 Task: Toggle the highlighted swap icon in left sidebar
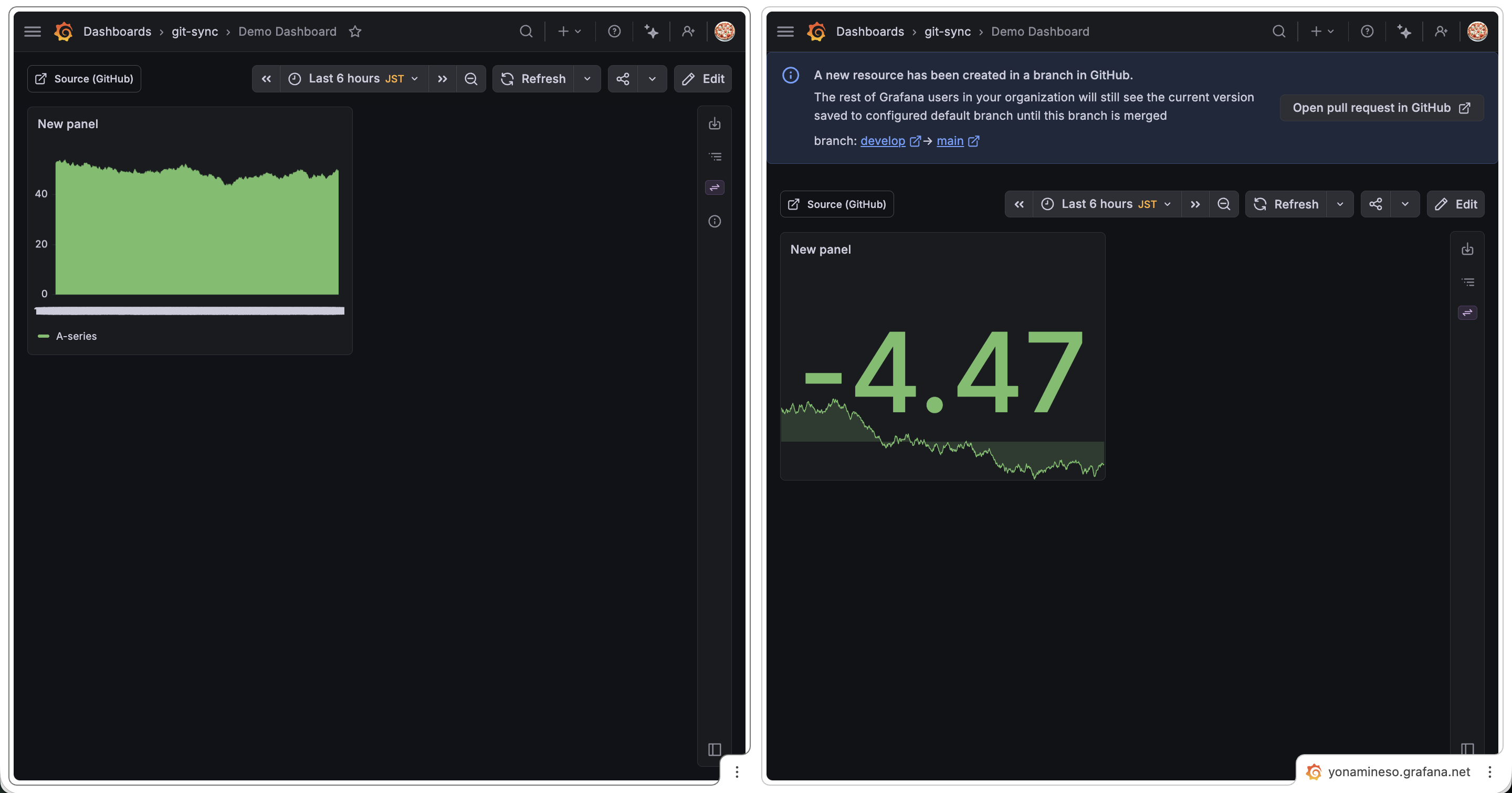[715, 188]
